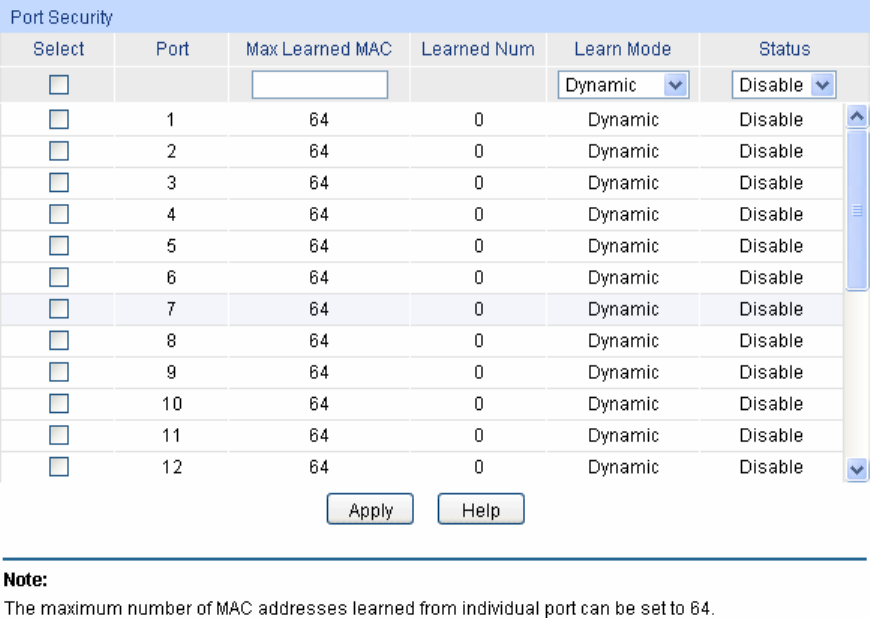Toggle the checkbox for port 7

coord(59,309)
